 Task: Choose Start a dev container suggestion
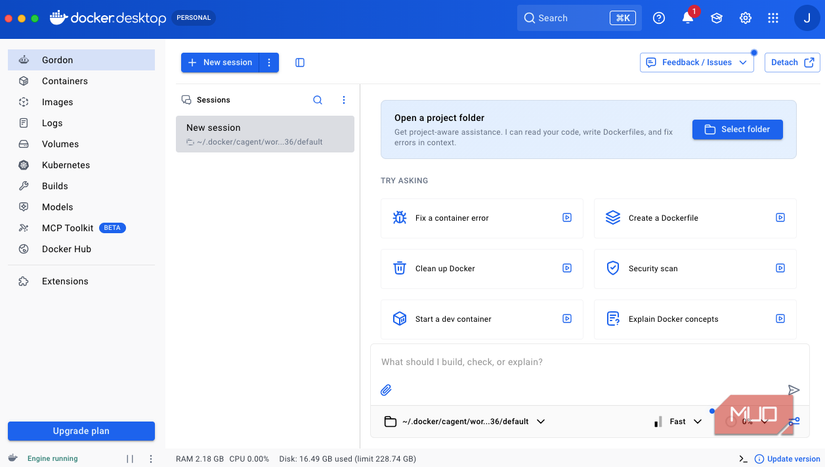coord(481,319)
